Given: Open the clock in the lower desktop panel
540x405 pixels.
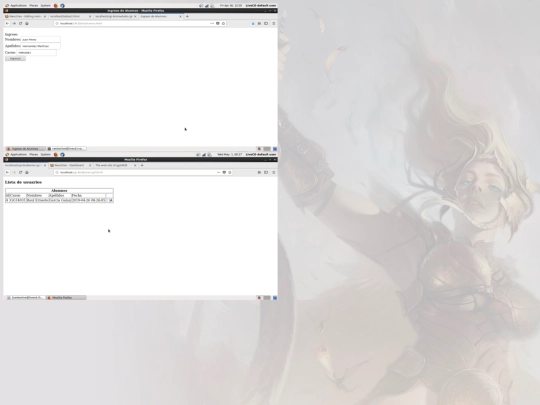Looking at the screenshot, I should pyautogui.click(x=229, y=155).
